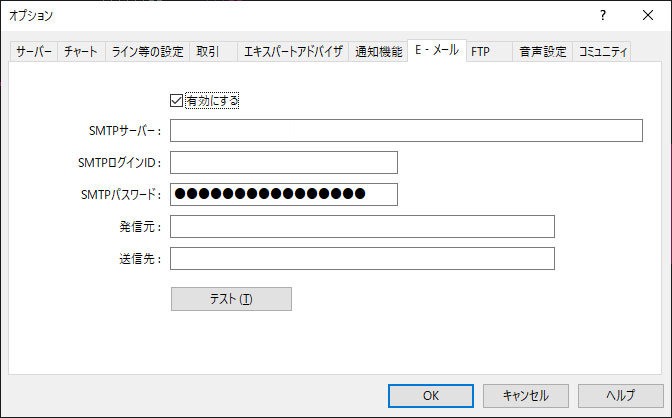Click the 発信元 input field
Viewport: 672px width, 418px height.
362,227
